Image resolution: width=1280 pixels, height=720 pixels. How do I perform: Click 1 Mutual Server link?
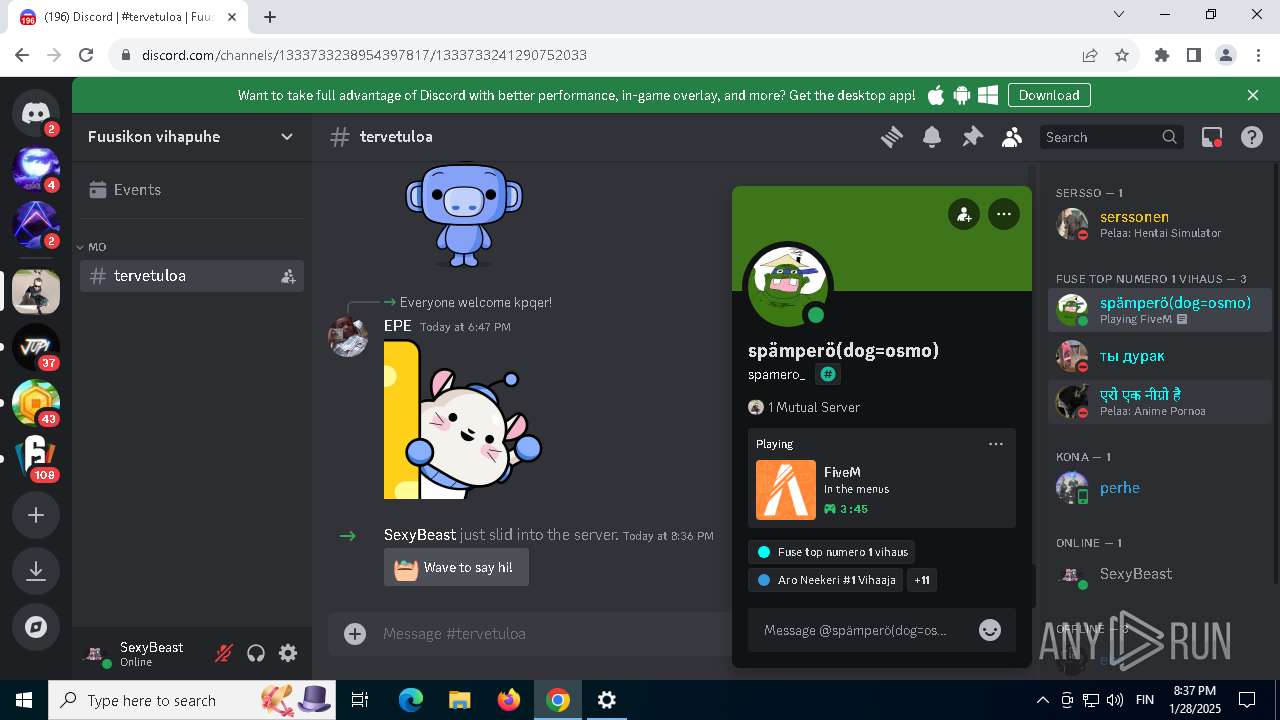[804, 407]
